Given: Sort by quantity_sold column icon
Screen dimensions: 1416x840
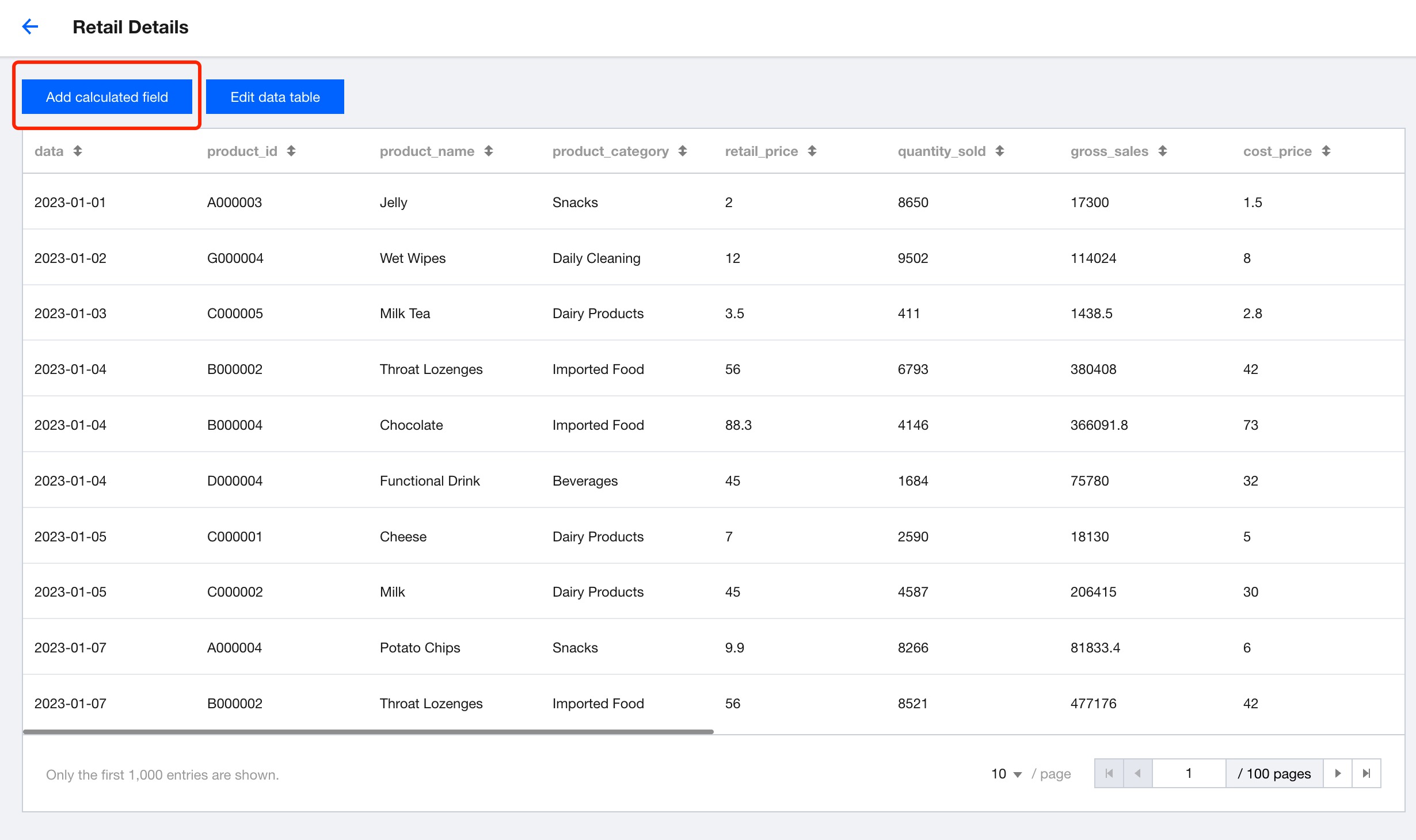Looking at the screenshot, I should coord(1000,151).
